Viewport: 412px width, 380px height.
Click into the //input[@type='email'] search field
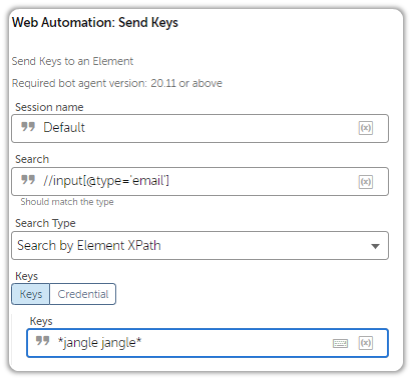point(200,181)
